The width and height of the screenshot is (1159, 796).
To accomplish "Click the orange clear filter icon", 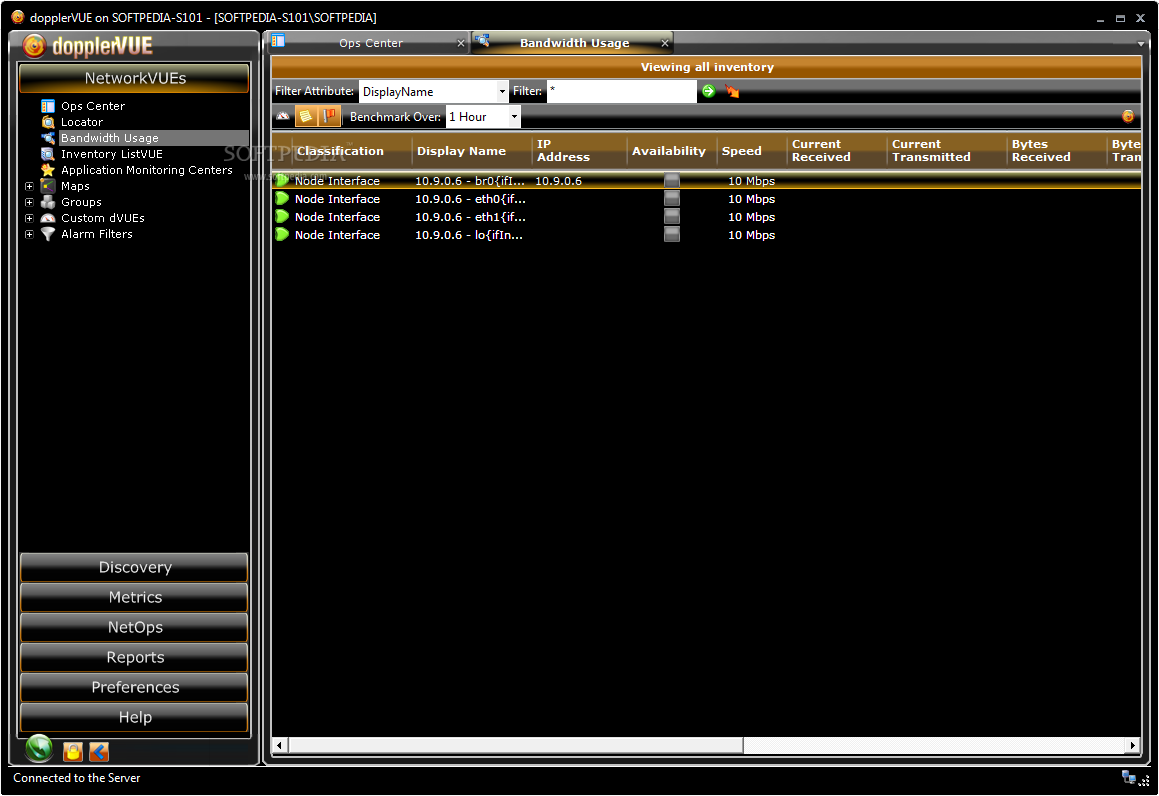I will (x=732, y=91).
